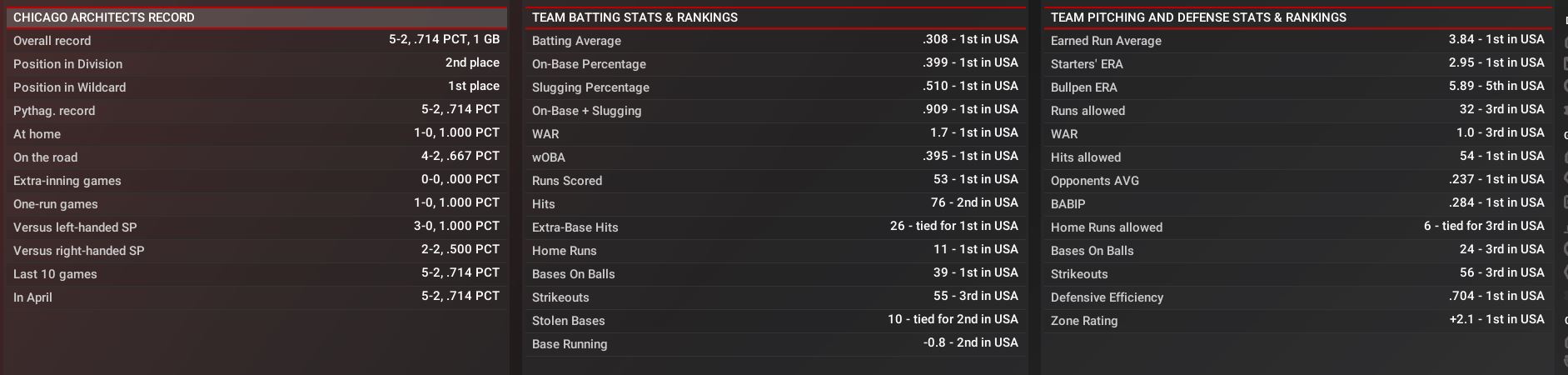Select the Overall record row
Image resolution: width=1568 pixels, height=375 pixels.
point(256,40)
